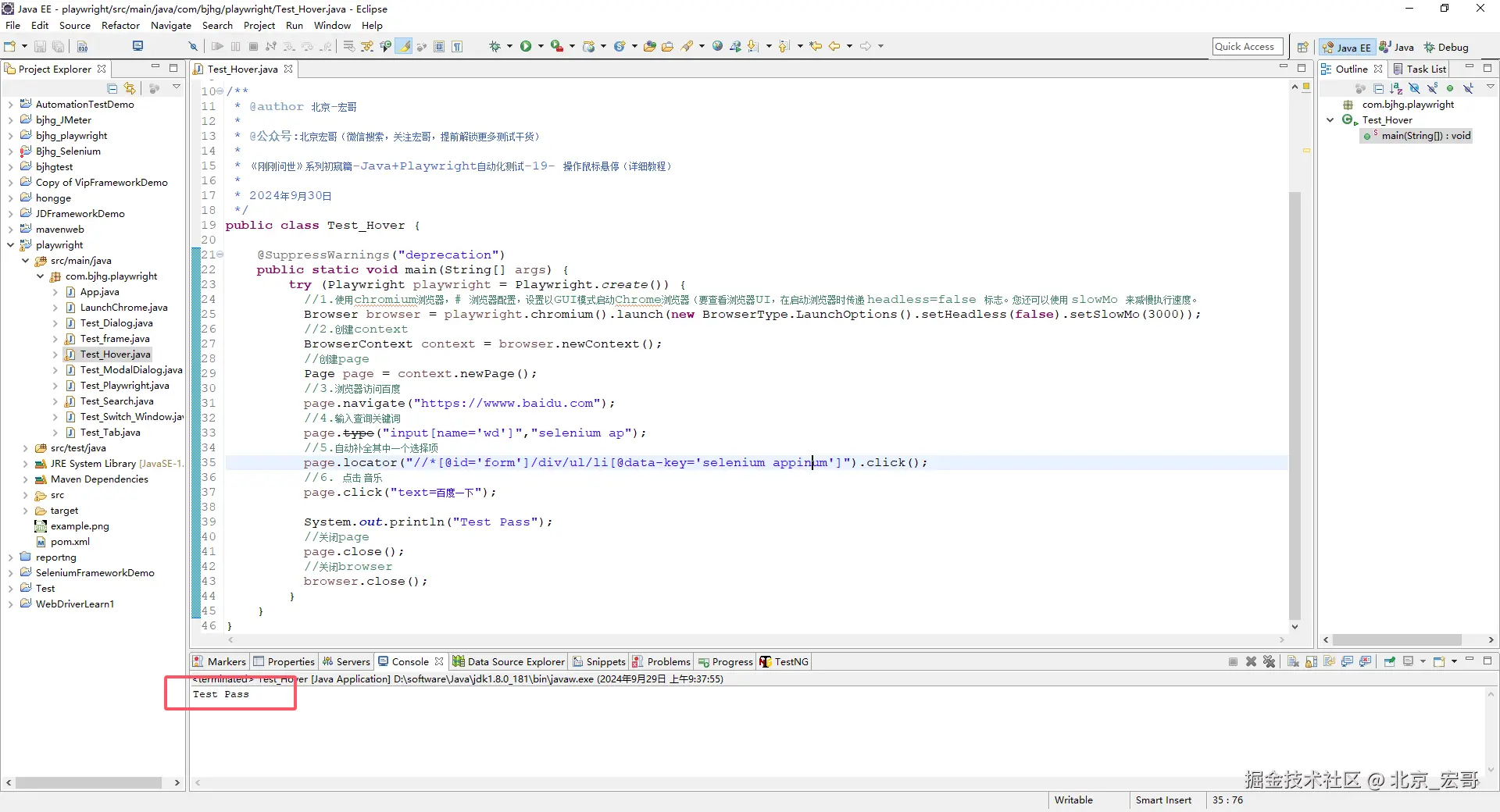Collapse the playwright project node
Viewport: 1500px width, 812px height.
[10, 245]
